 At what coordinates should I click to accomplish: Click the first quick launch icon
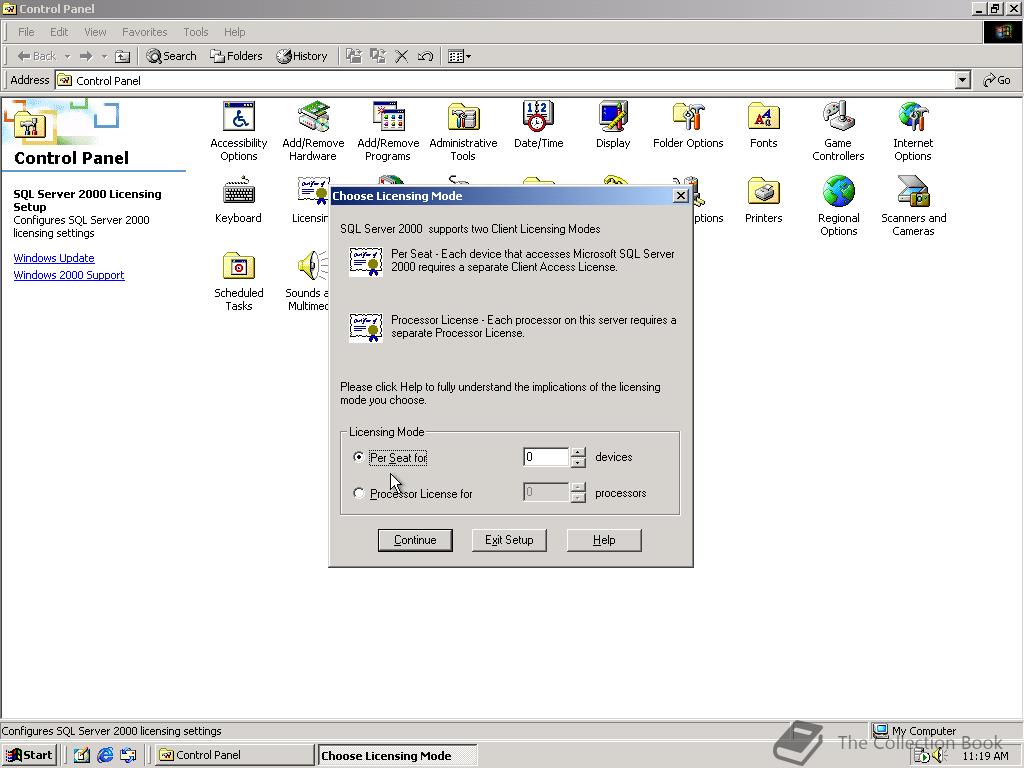pyautogui.click(x=82, y=755)
